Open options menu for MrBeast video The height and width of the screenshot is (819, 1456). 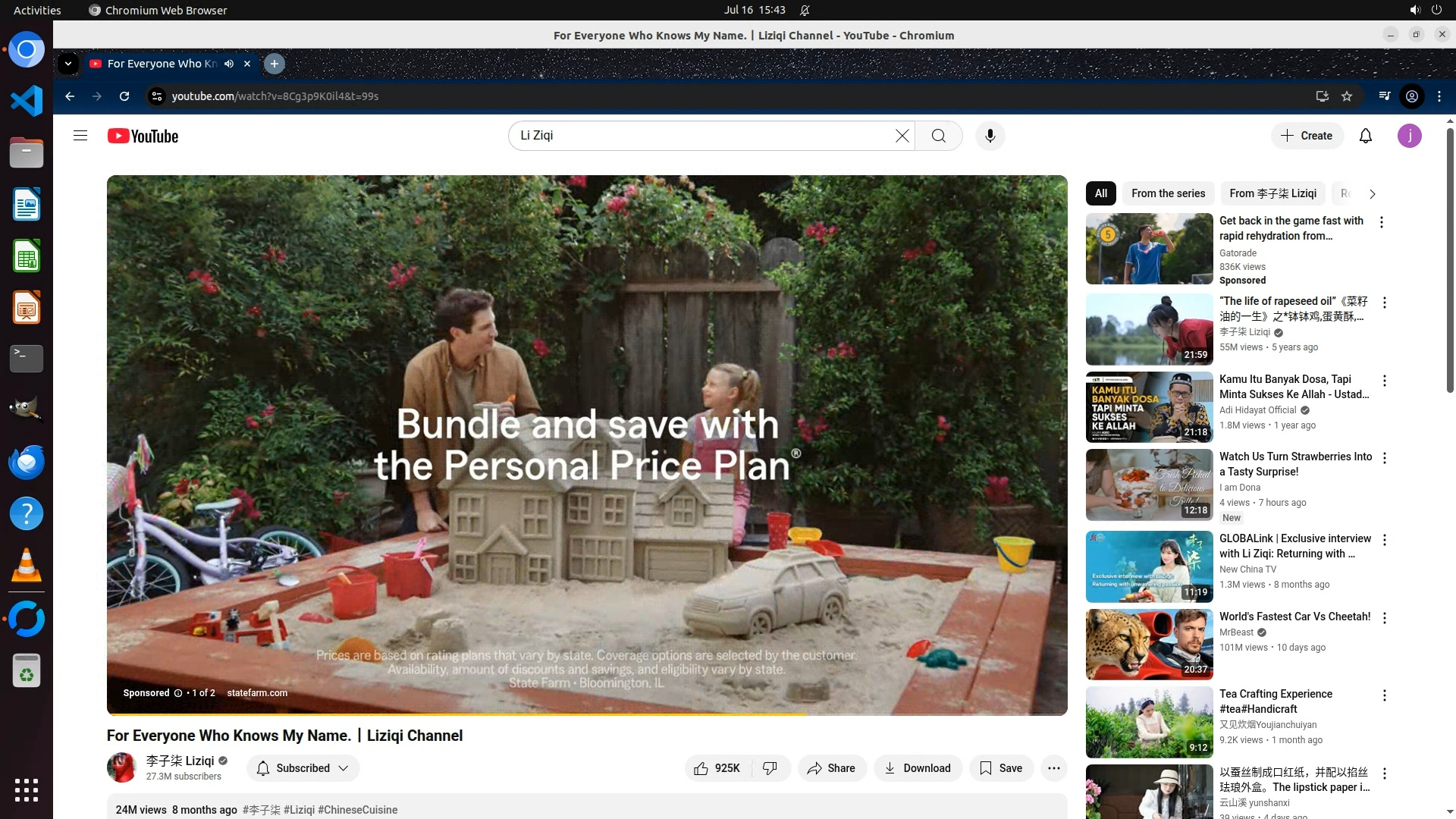pos(1384,618)
